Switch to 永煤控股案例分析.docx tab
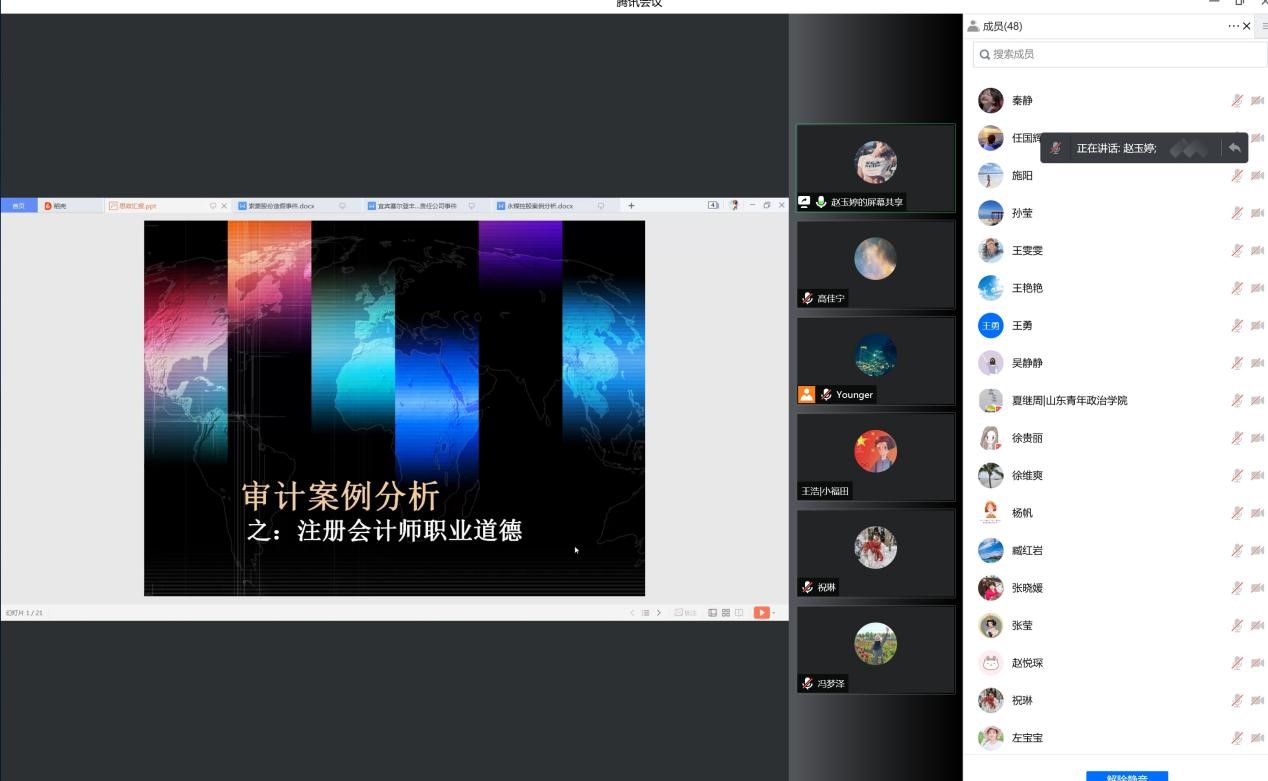This screenshot has height=781, width=1268. coord(540,206)
